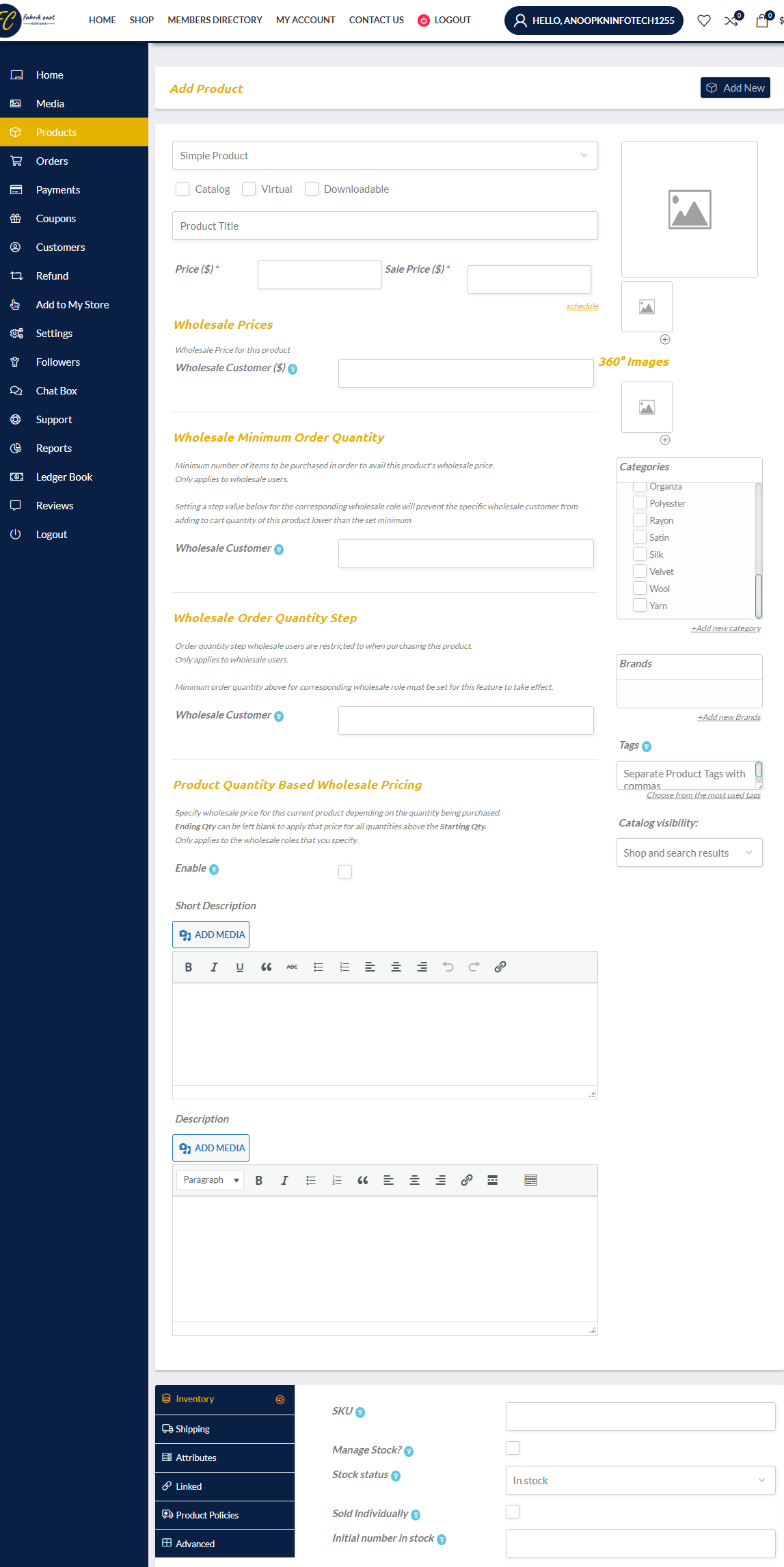Click +Add new Brands link
Image resolution: width=784 pixels, height=1567 pixels.
coord(729,717)
